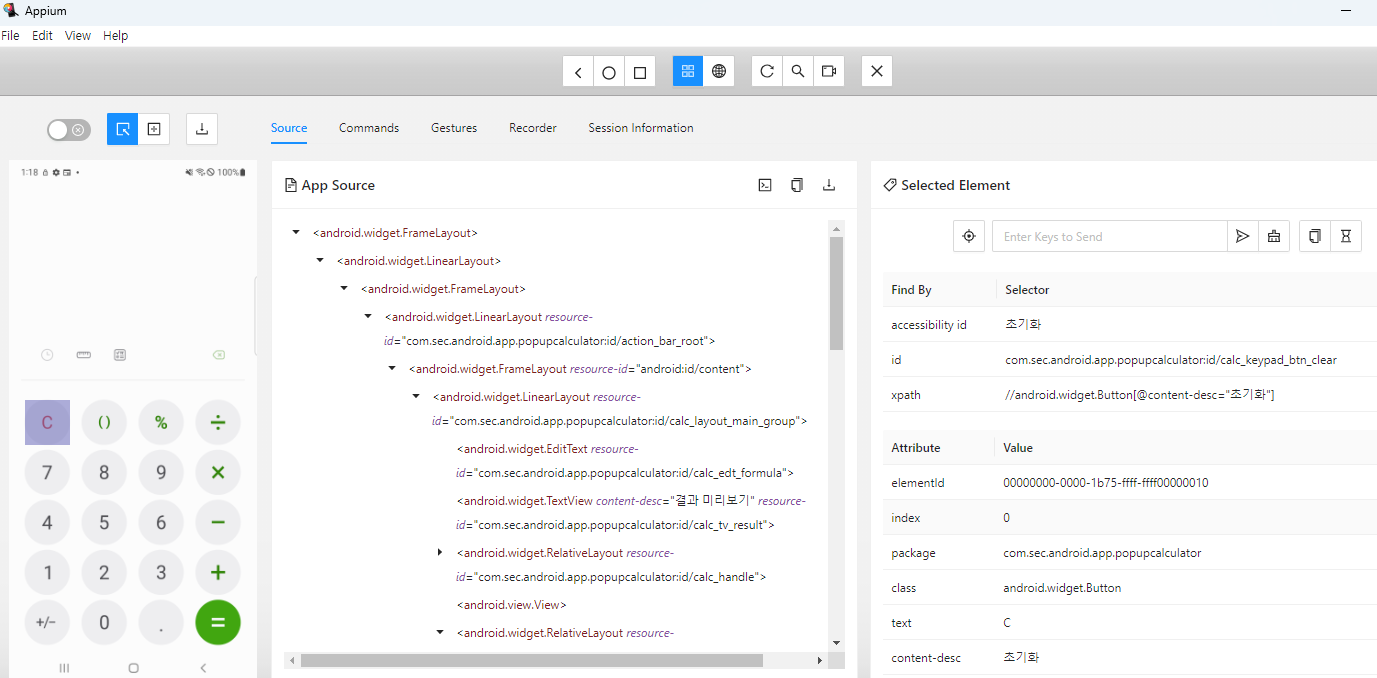Activate Select Elements mode
This screenshot has width=1377, height=678.
click(123, 129)
